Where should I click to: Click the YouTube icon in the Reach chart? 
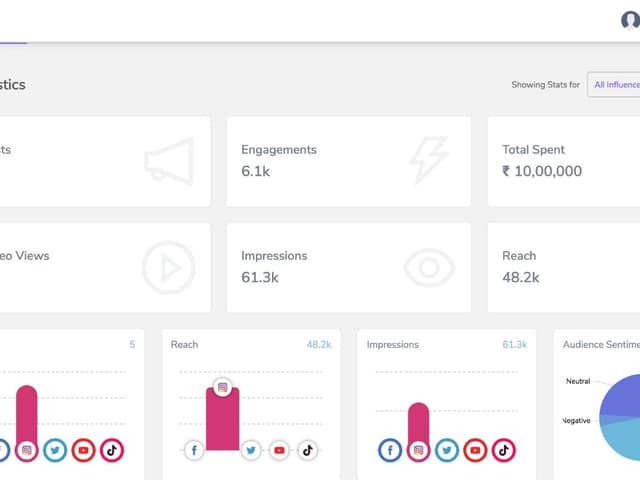coord(279,450)
